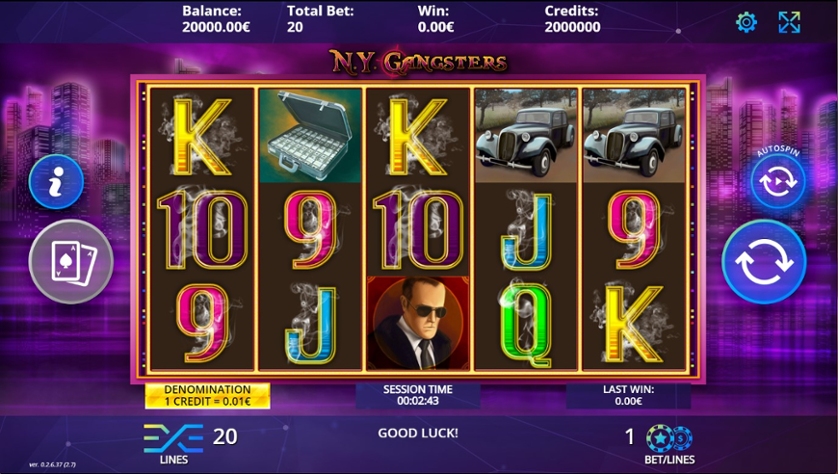The image size is (838, 474).
Task: Click the vintage car on fourth reel
Action: [x=526, y=136]
